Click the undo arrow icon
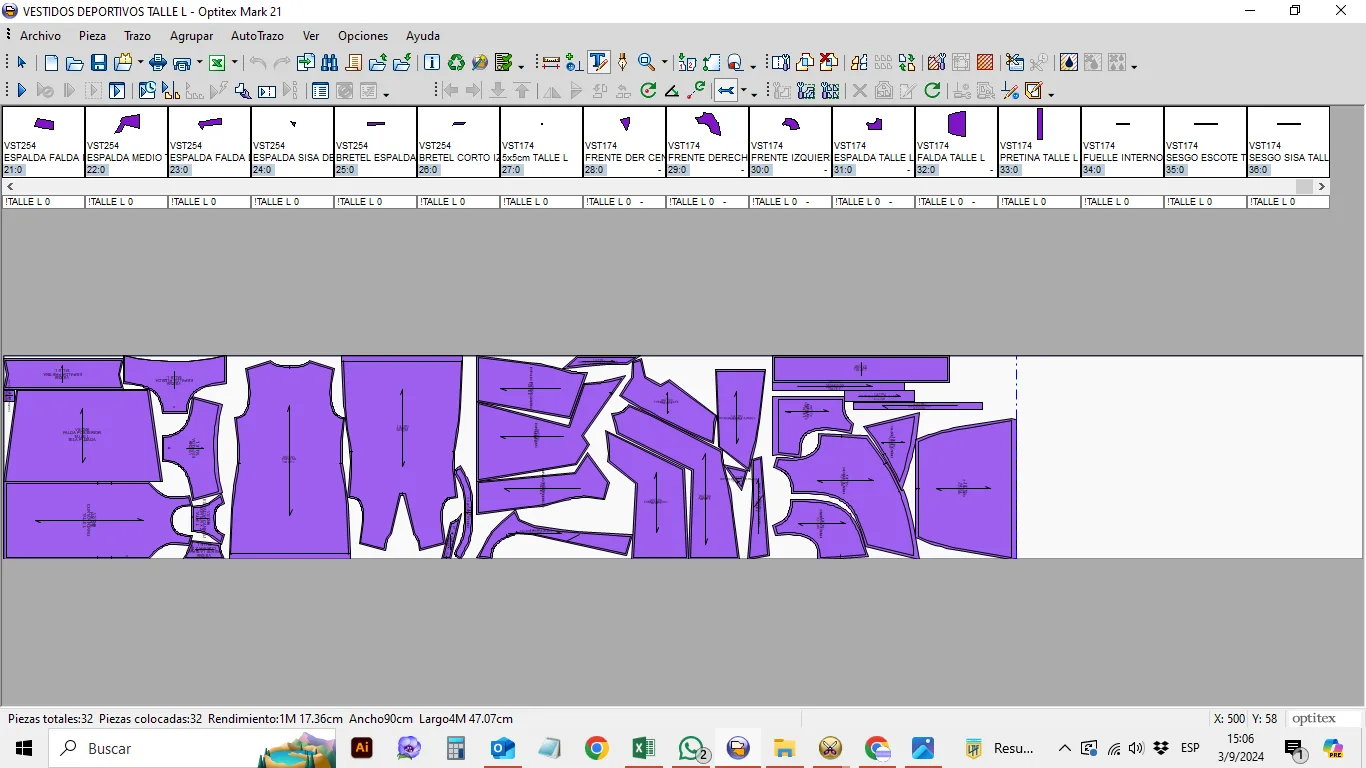Image resolution: width=1366 pixels, height=768 pixels. [x=258, y=63]
